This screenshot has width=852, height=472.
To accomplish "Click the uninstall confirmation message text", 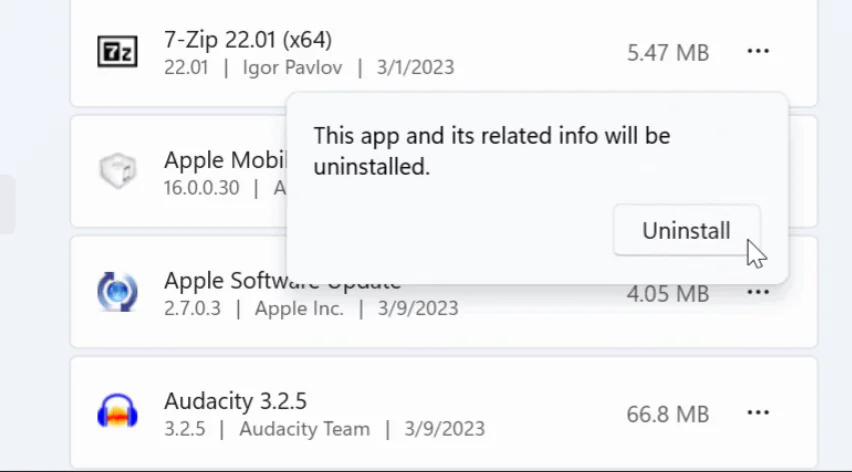I will click(x=491, y=151).
